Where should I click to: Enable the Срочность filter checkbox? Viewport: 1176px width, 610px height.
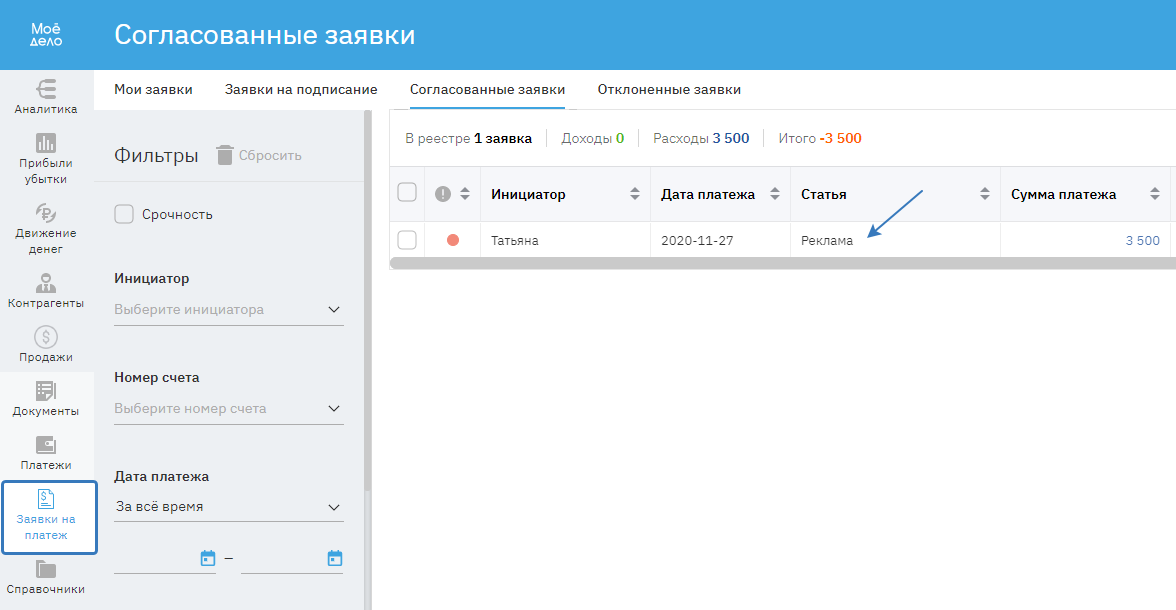coord(124,214)
